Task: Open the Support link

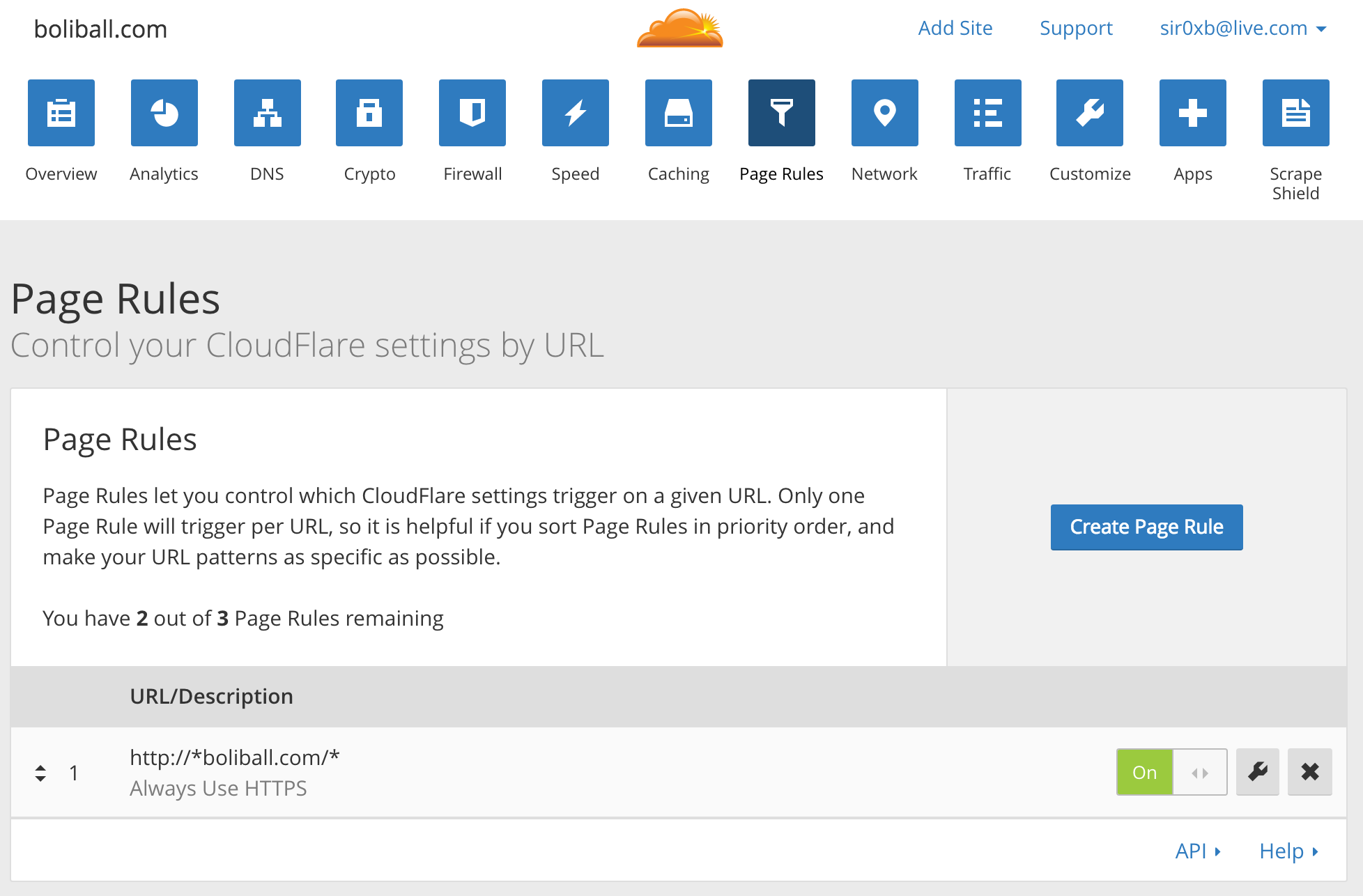Action: (x=1076, y=29)
